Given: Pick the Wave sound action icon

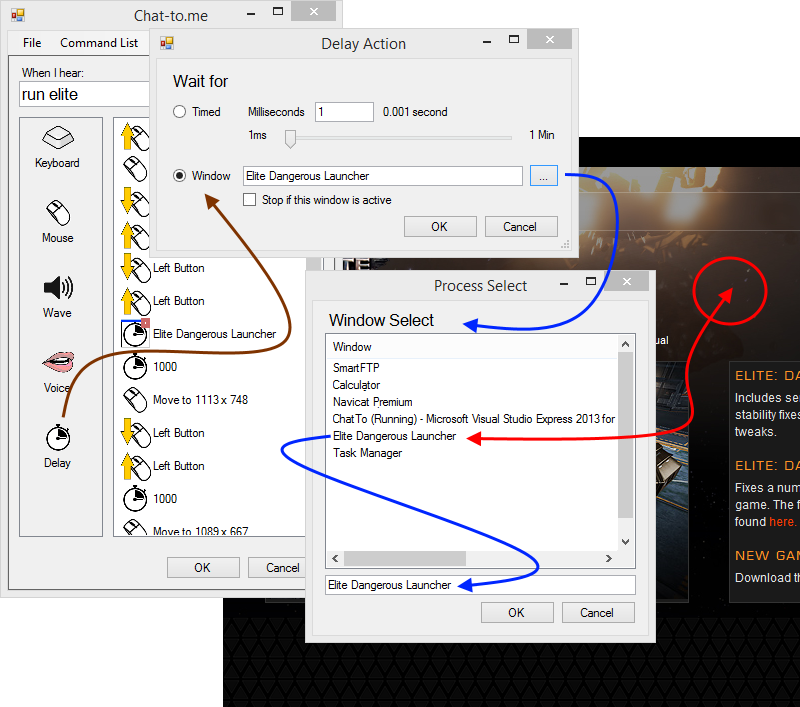Looking at the screenshot, I should click(58, 288).
